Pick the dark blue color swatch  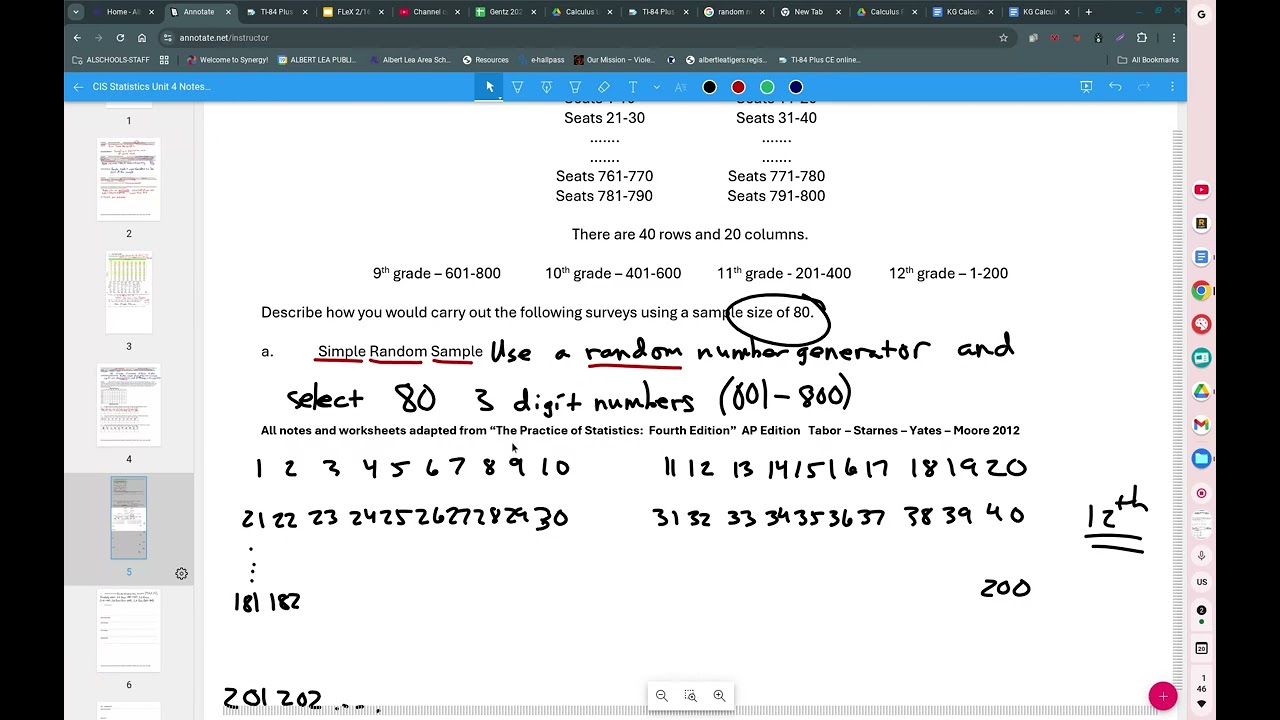coord(796,87)
